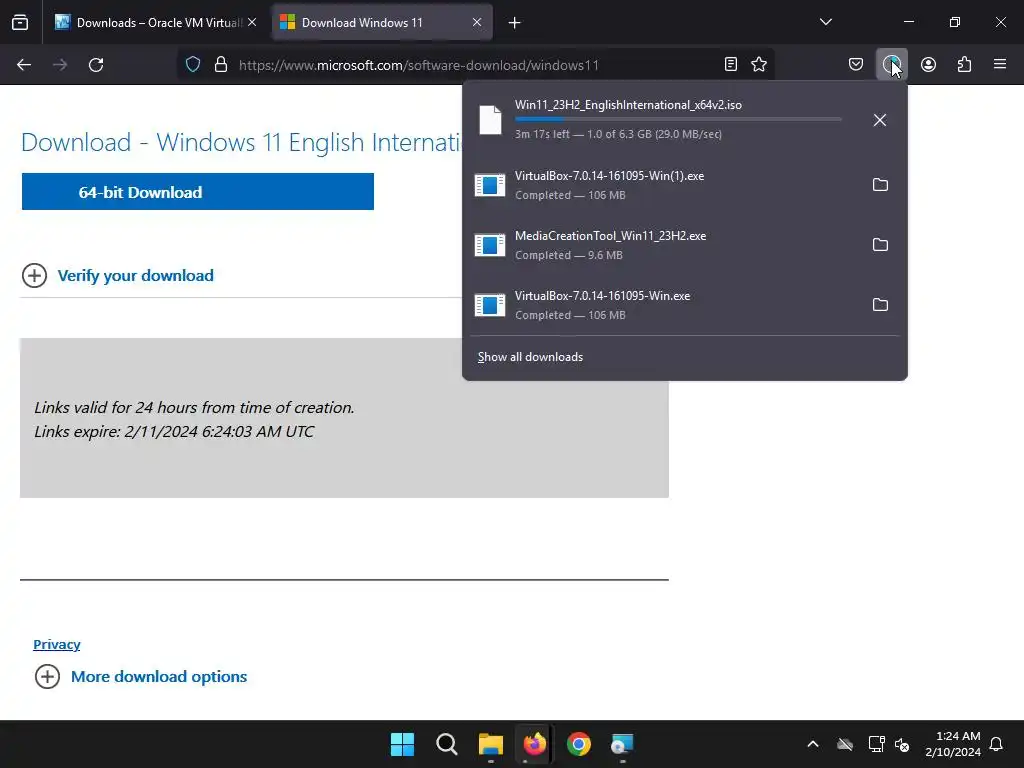Viewport: 1024px width, 768px height.
Task: Switch to Firefox in taskbar
Action: point(534,744)
